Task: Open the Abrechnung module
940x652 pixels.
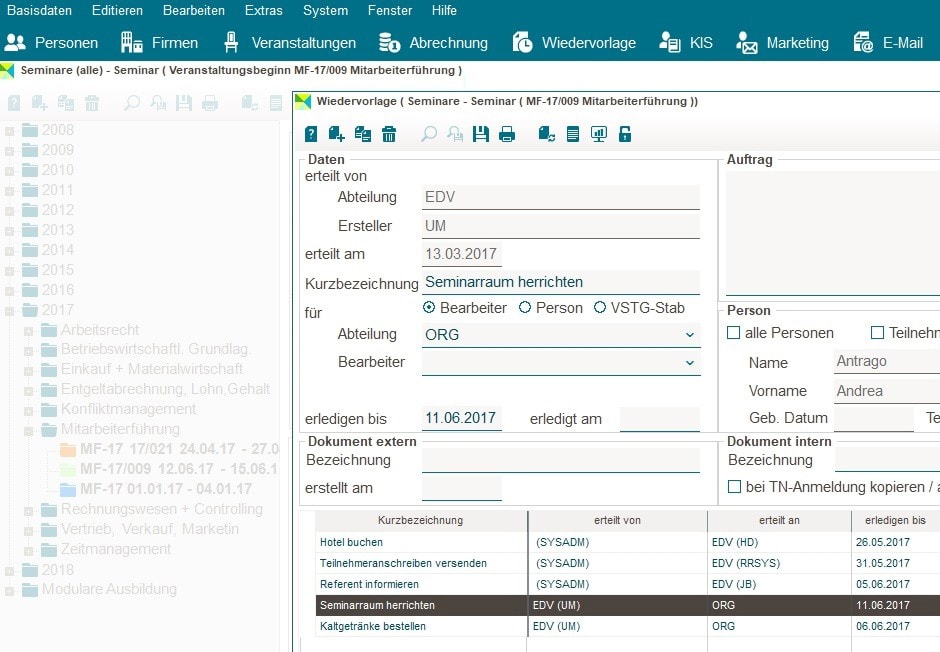Action: [433, 43]
